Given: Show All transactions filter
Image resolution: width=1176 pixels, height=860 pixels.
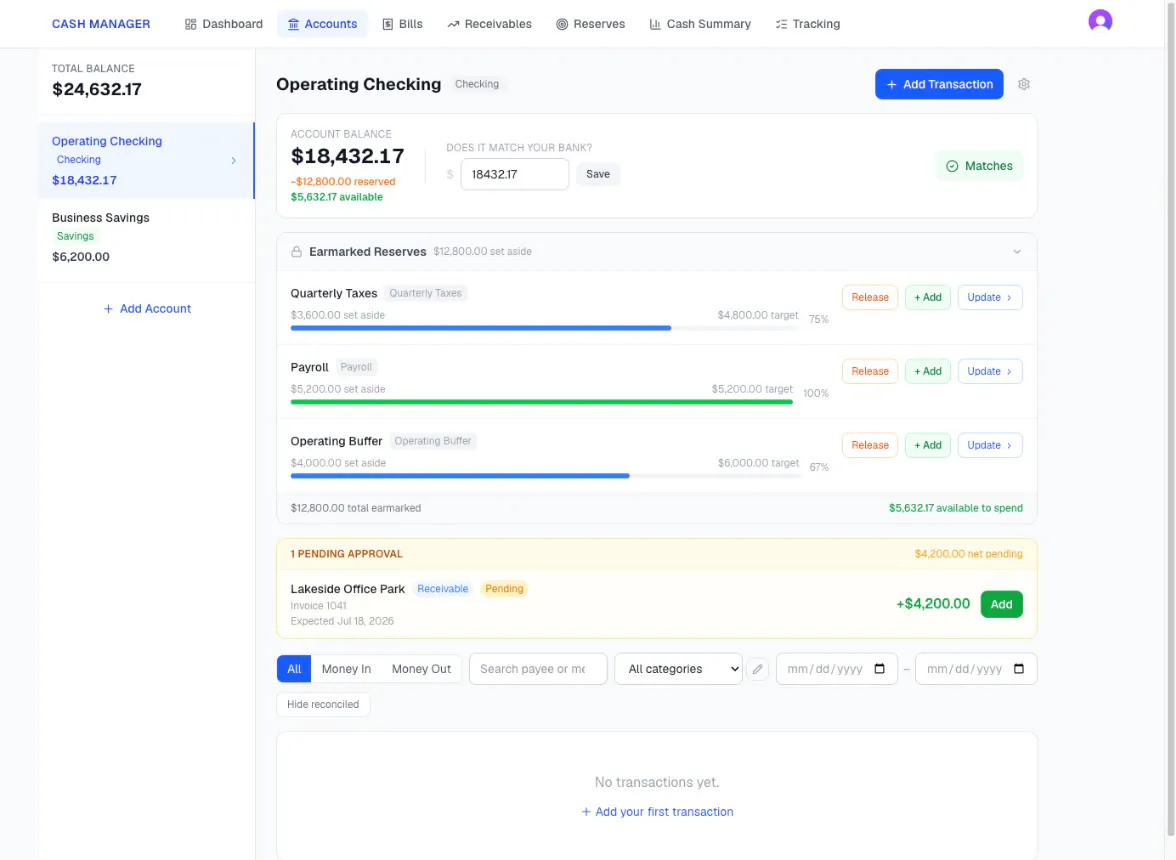Looking at the screenshot, I should click(x=294, y=669).
